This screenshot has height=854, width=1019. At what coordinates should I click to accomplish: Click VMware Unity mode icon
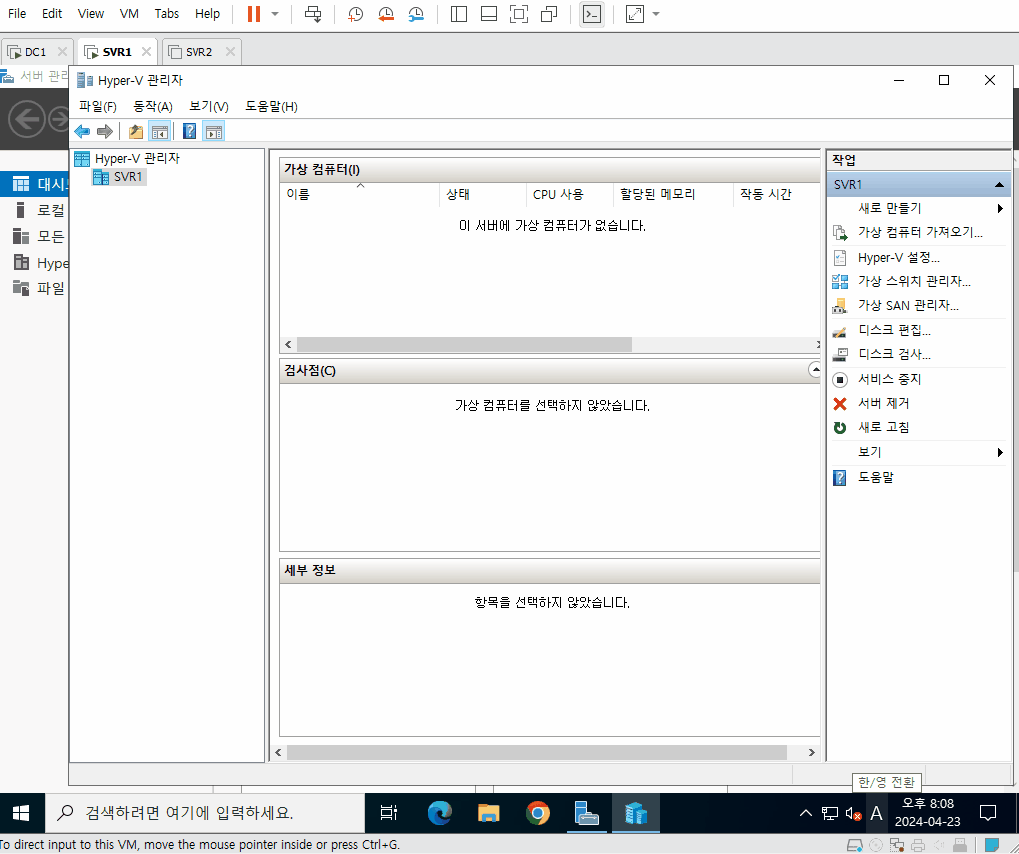549,14
